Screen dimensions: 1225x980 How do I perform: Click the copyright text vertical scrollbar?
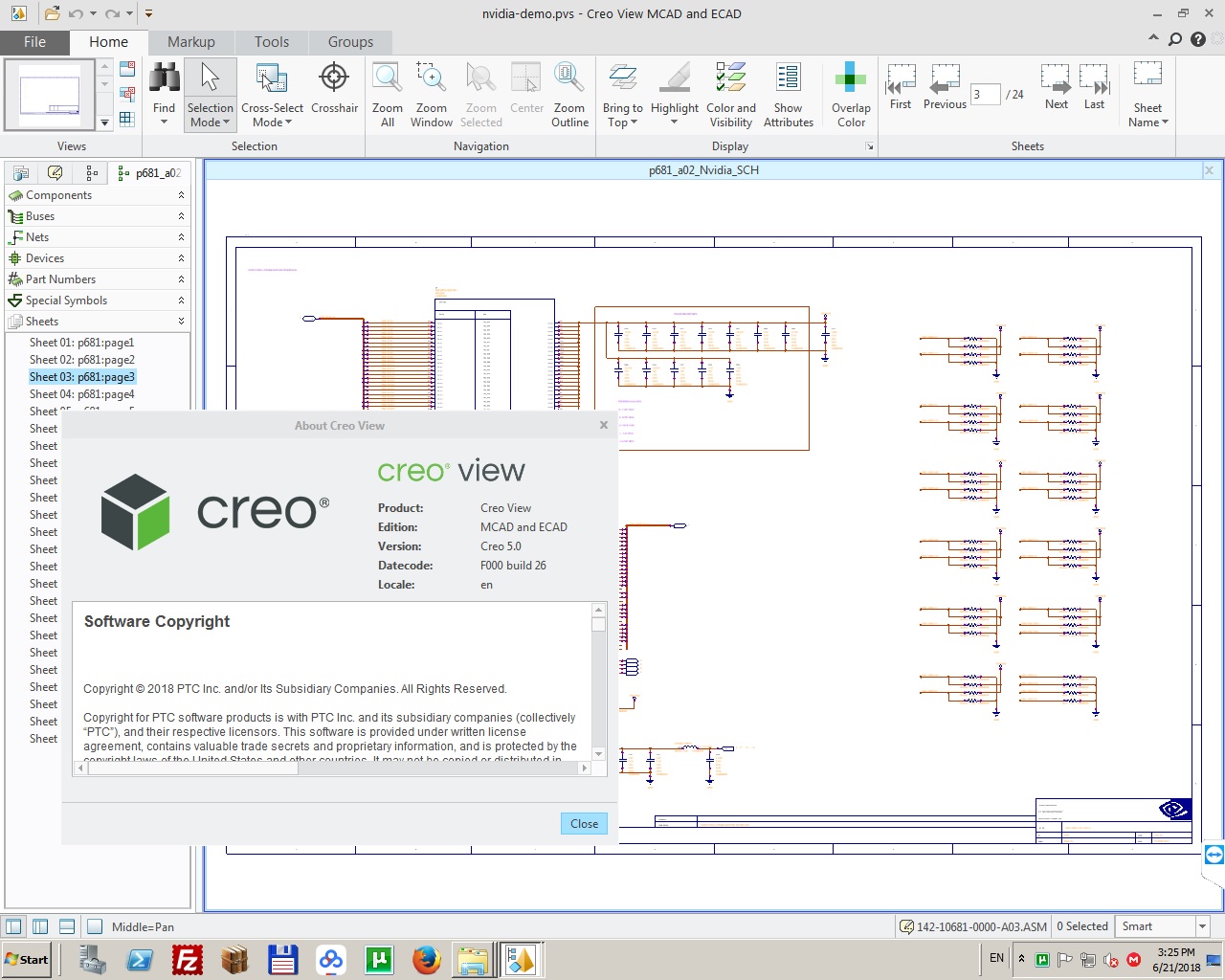pyautogui.click(x=598, y=681)
